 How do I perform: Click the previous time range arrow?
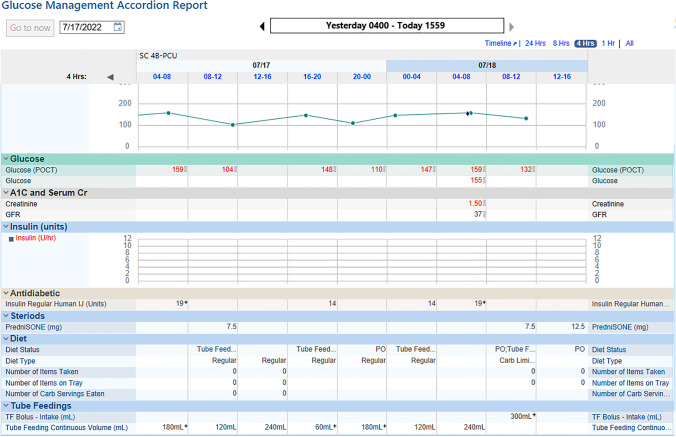[x=263, y=26]
